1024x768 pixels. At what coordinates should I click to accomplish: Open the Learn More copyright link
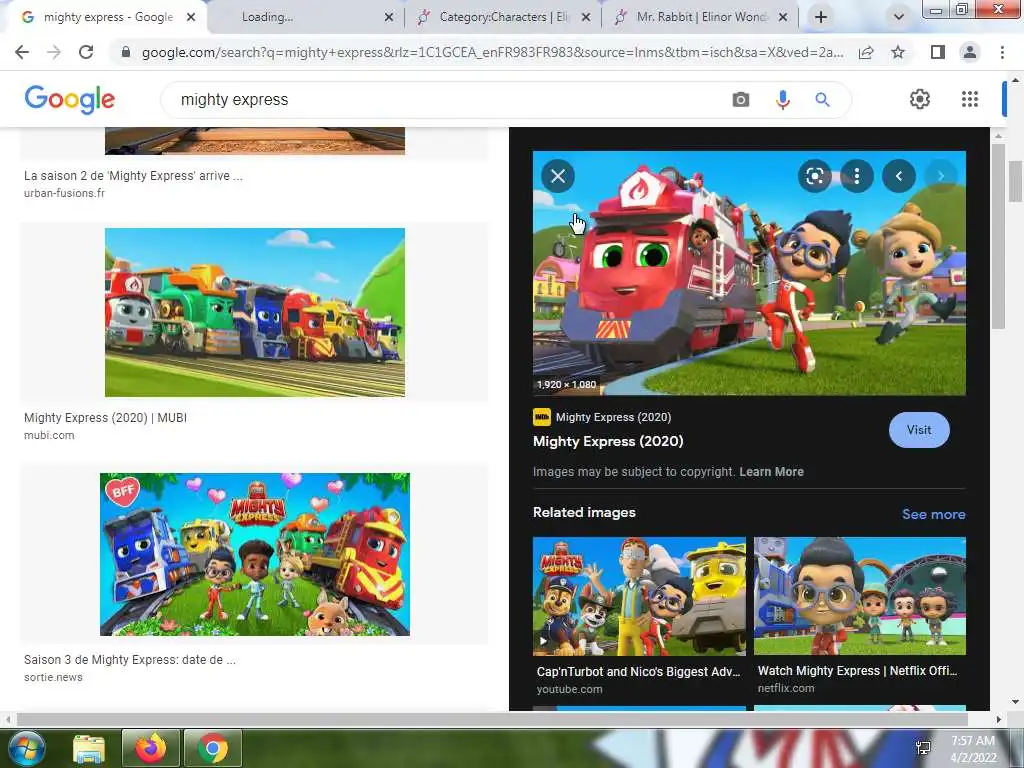pos(771,472)
